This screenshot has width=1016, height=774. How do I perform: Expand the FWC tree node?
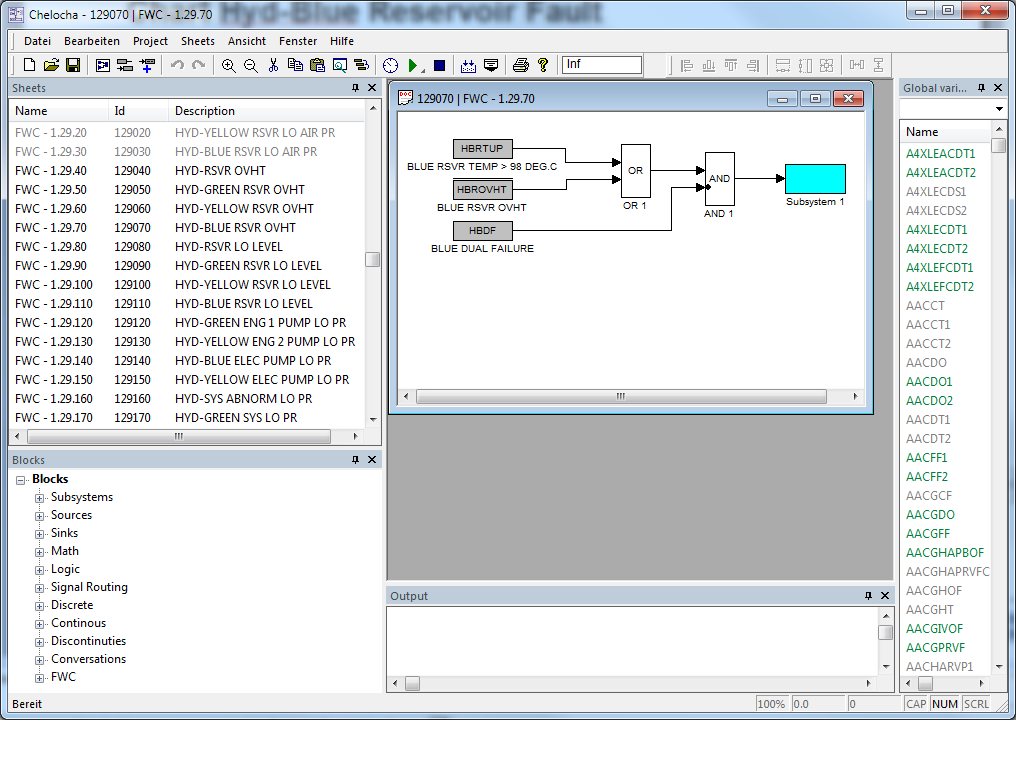point(40,678)
